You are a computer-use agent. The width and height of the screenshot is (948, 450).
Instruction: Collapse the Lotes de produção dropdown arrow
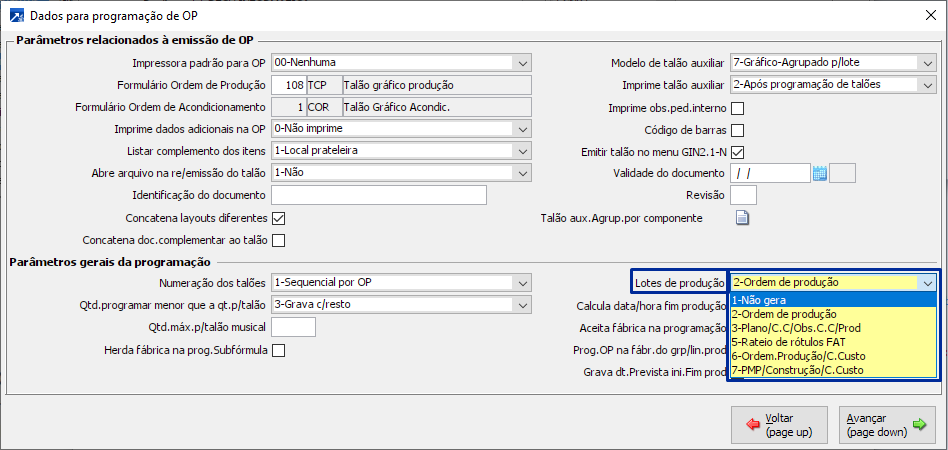(x=927, y=283)
